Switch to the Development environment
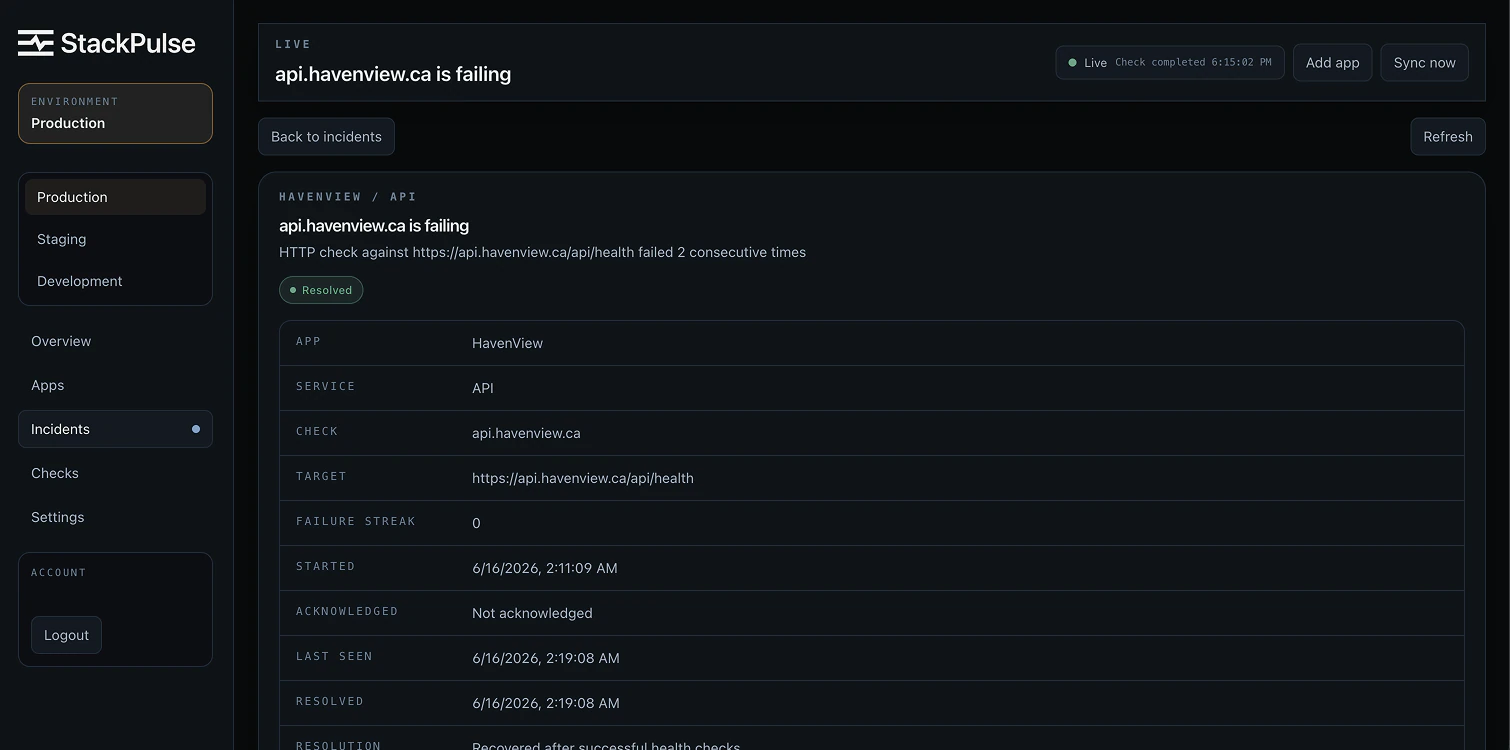This screenshot has width=1510, height=750. pyautogui.click(x=115, y=281)
